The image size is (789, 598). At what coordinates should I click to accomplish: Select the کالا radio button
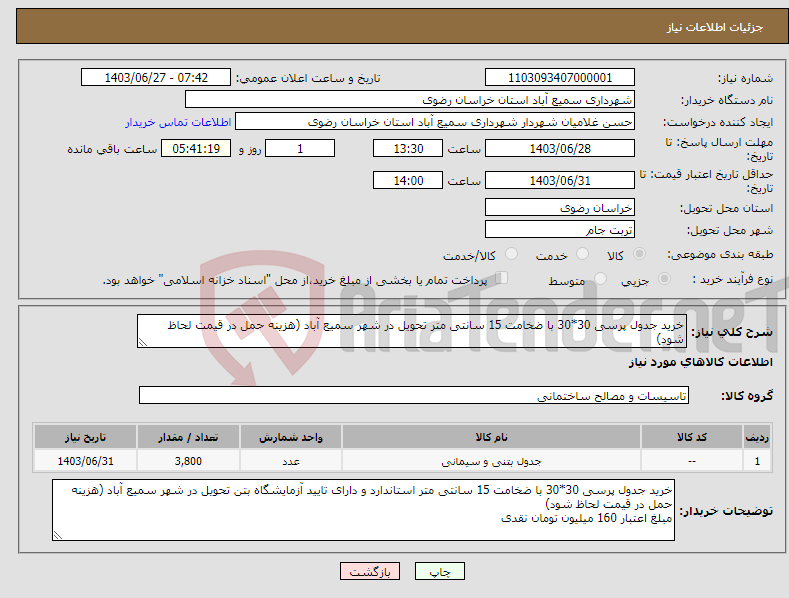tap(639, 254)
